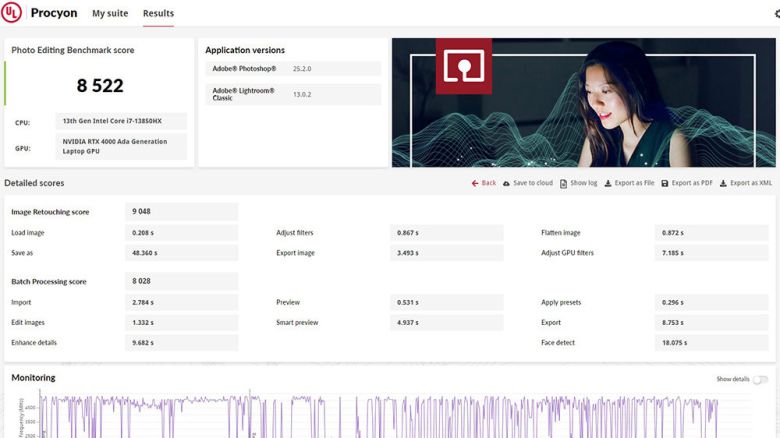Click the Export as File download icon

click(608, 183)
